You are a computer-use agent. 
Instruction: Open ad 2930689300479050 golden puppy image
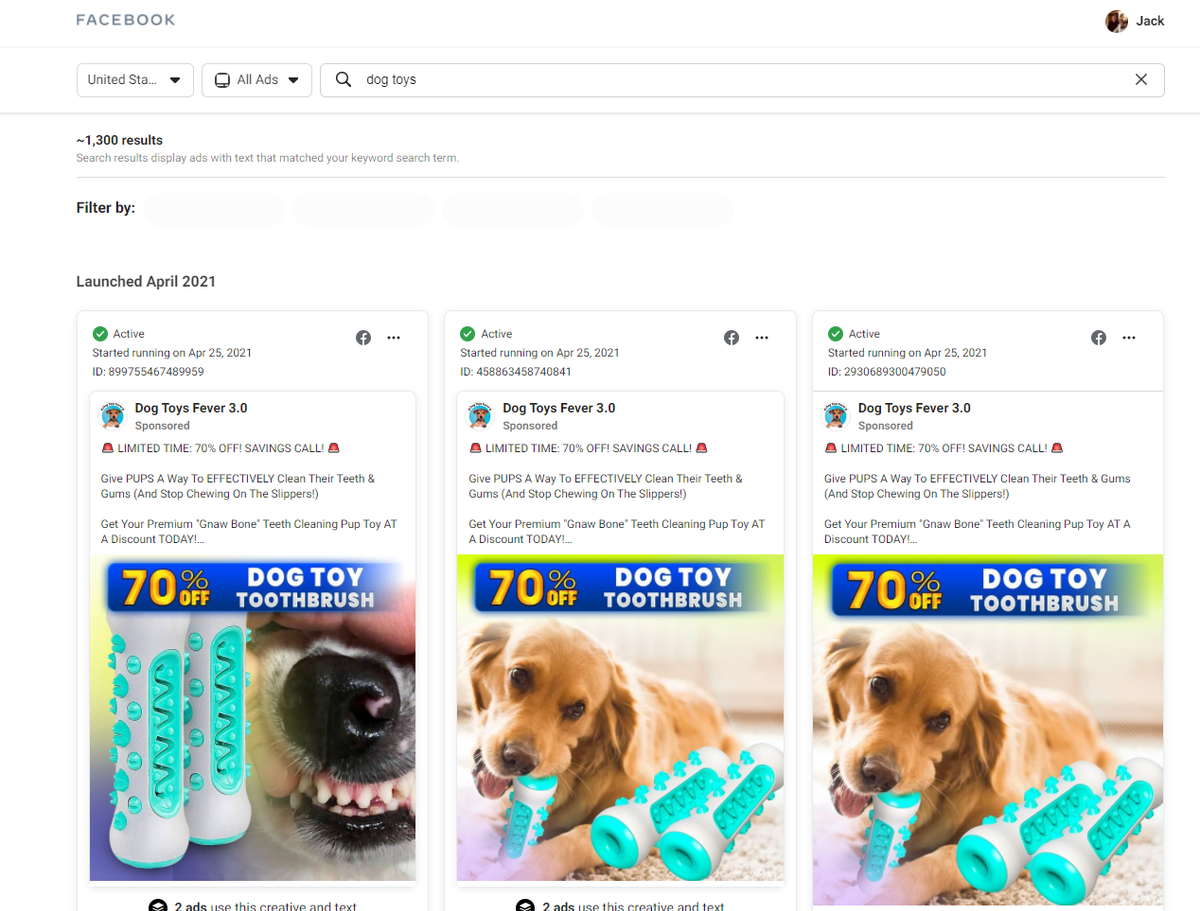[x=988, y=730]
